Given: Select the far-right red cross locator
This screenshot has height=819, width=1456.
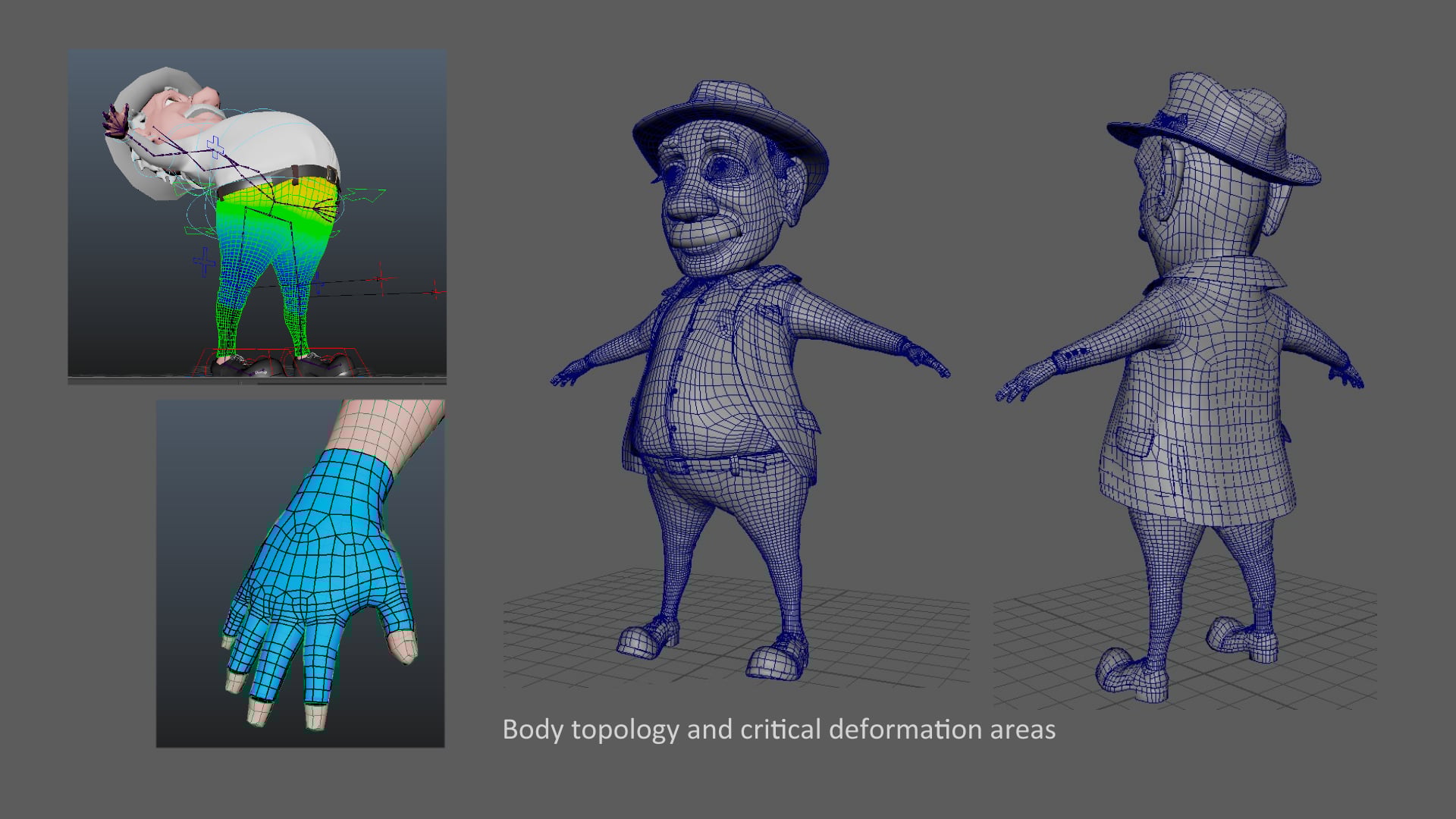Looking at the screenshot, I should 435,291.
